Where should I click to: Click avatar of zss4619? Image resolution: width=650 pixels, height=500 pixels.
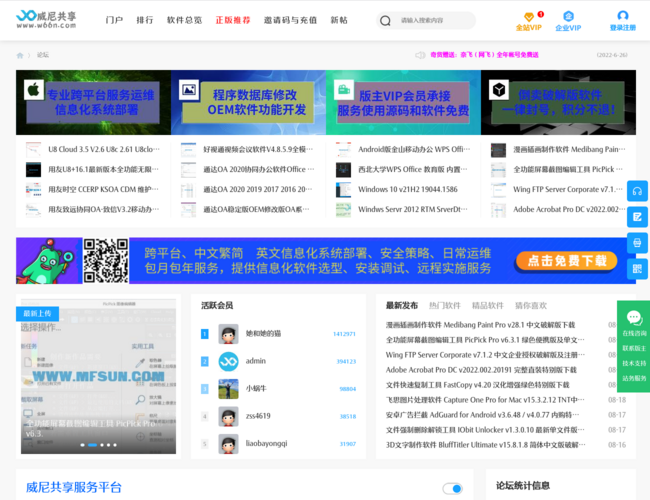pos(228,416)
